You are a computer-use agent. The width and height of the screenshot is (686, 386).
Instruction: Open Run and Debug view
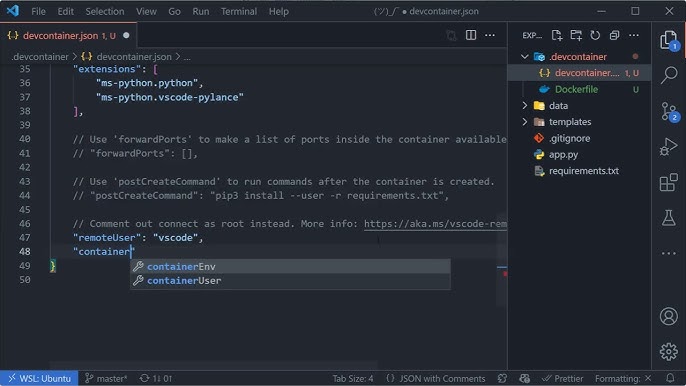click(668, 147)
